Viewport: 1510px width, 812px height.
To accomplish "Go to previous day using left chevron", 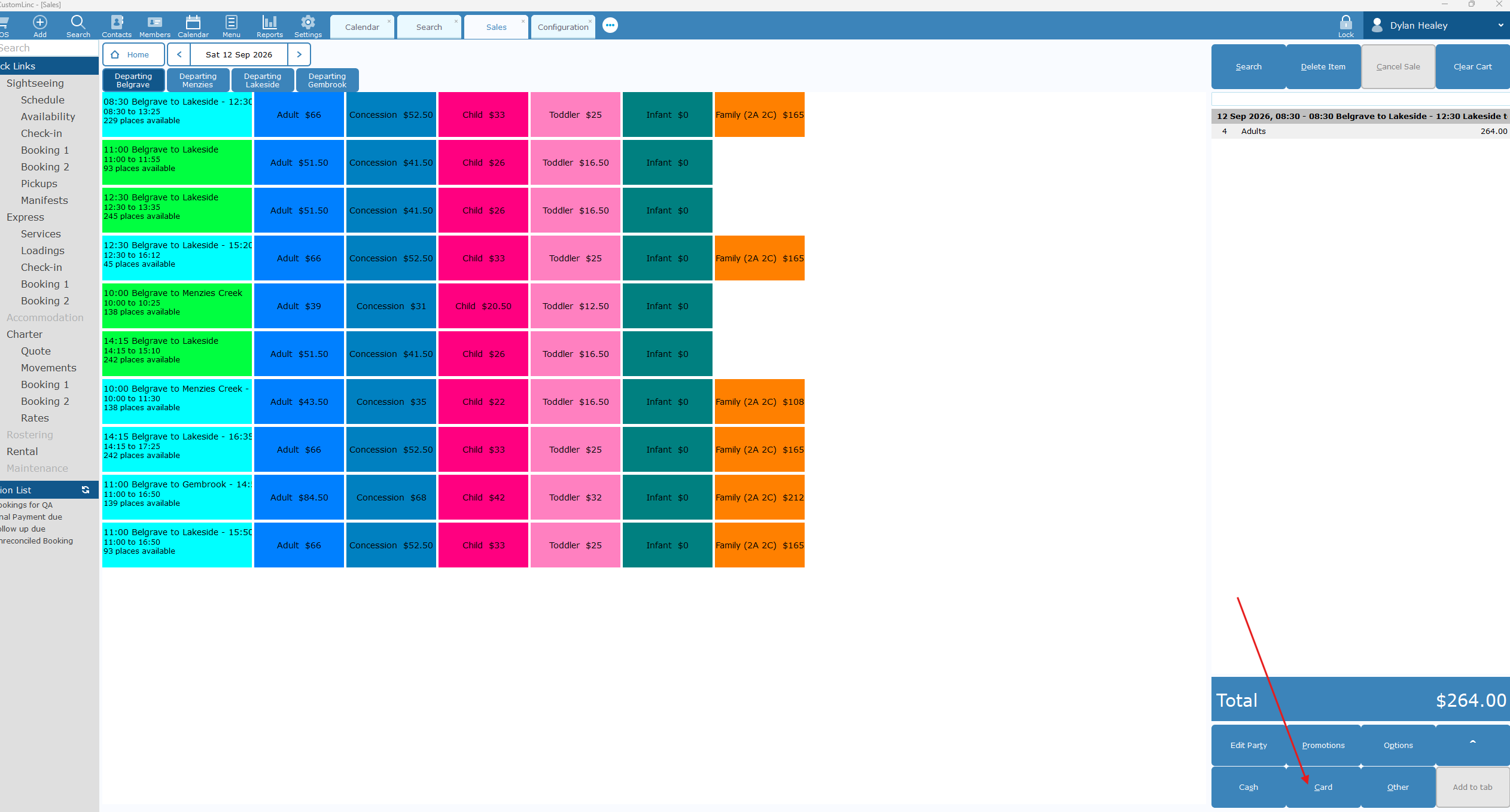I will click(179, 54).
